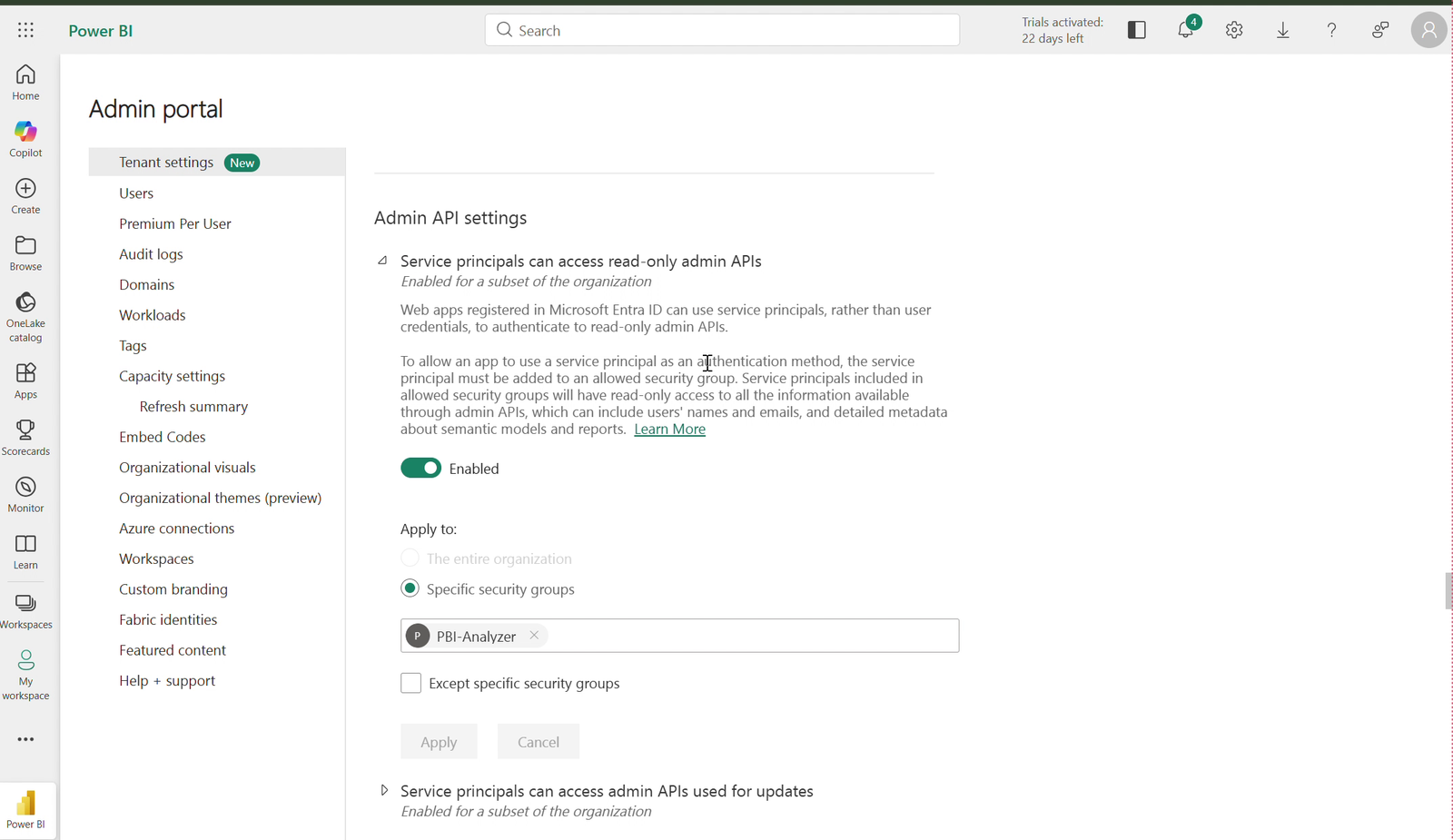Click the Cancel button
Viewport: 1453px width, 840px height.
click(x=539, y=742)
